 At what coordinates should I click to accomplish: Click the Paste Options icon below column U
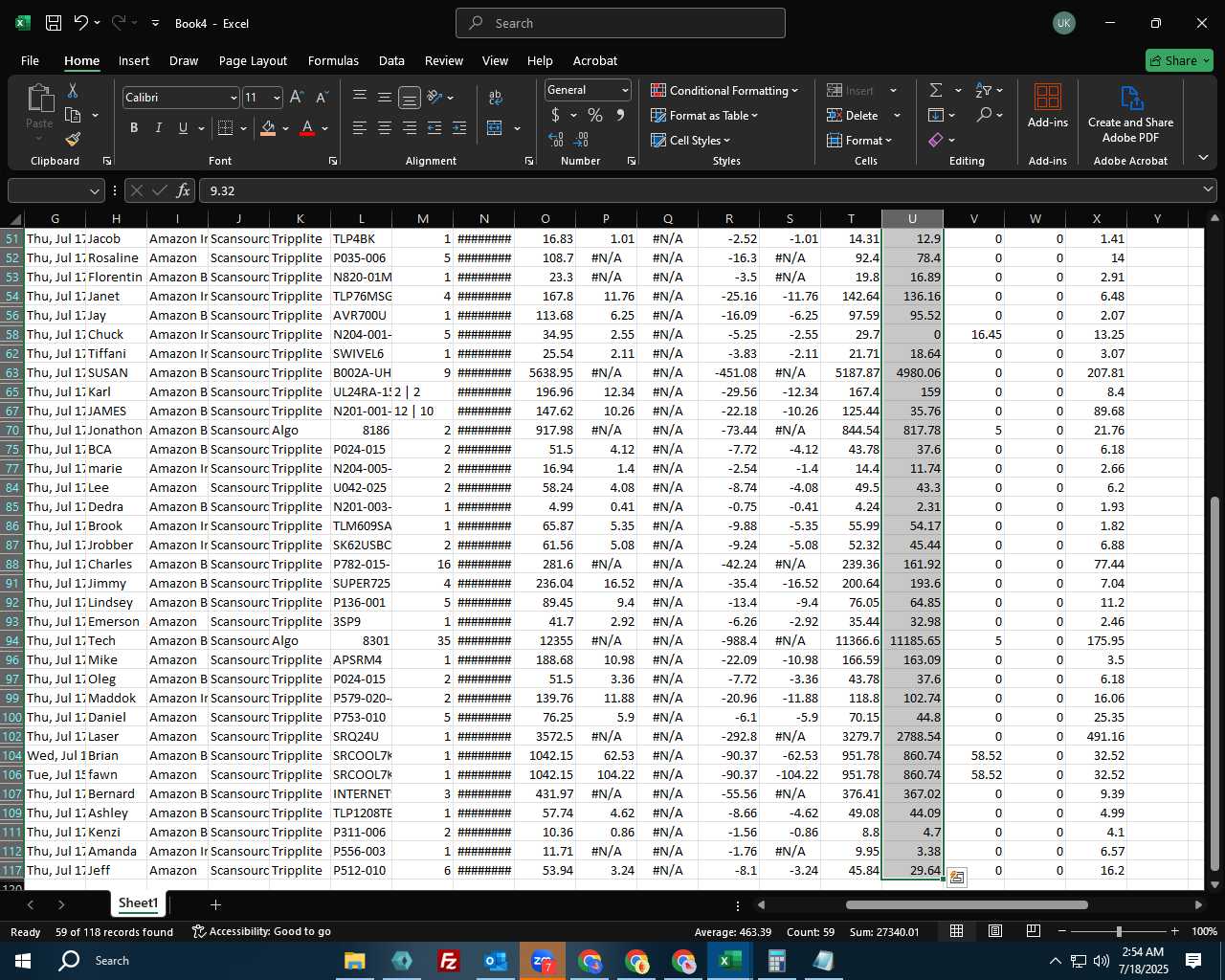[956, 878]
